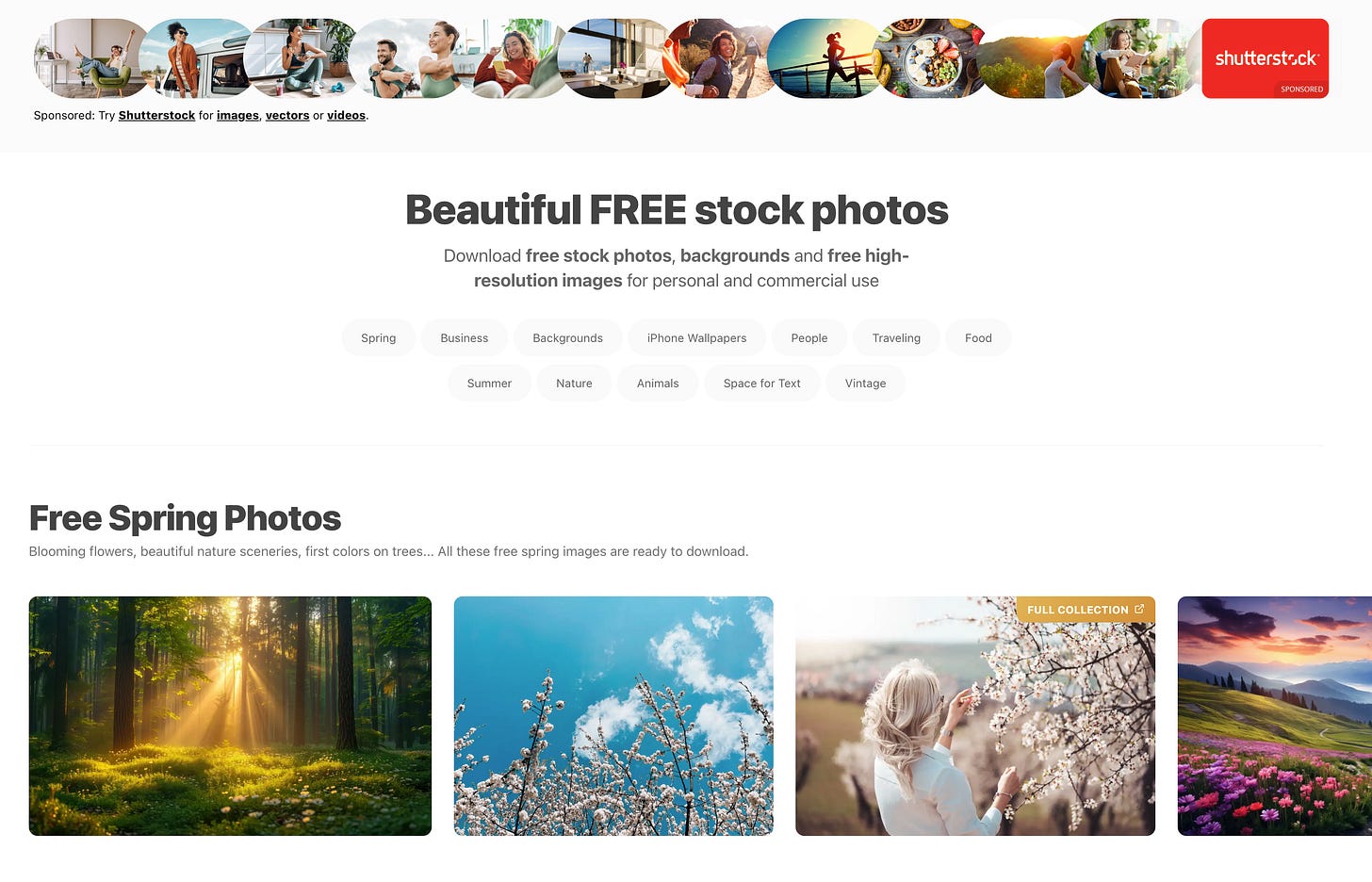Open the sunlit forest photo thumbnail
Viewport: 1372px width, 882px height.
230,716
